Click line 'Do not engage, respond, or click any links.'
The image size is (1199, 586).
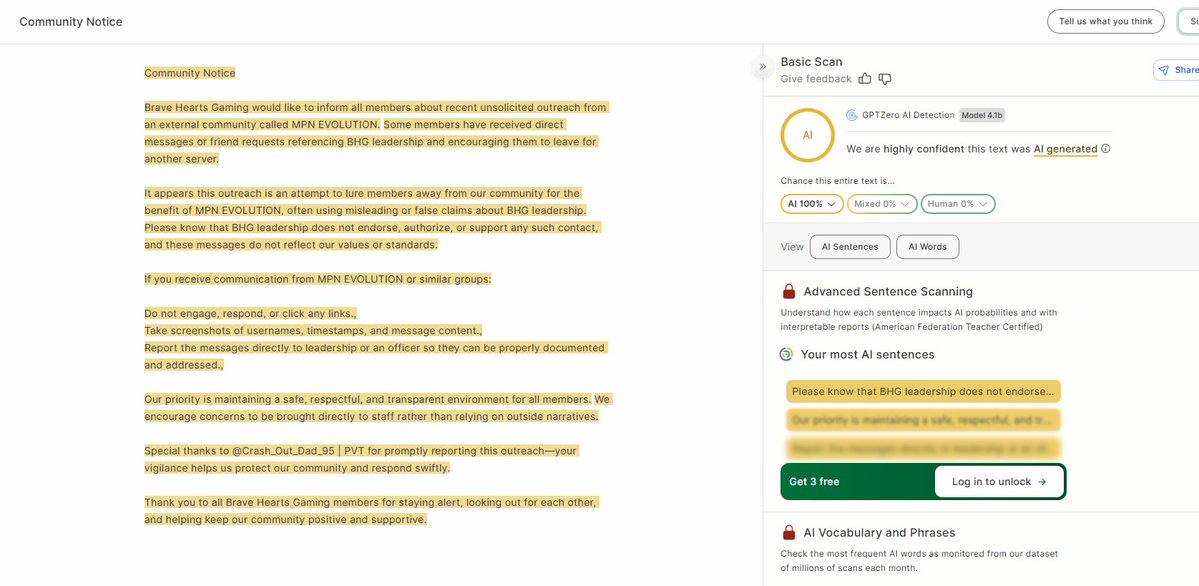click(x=251, y=314)
